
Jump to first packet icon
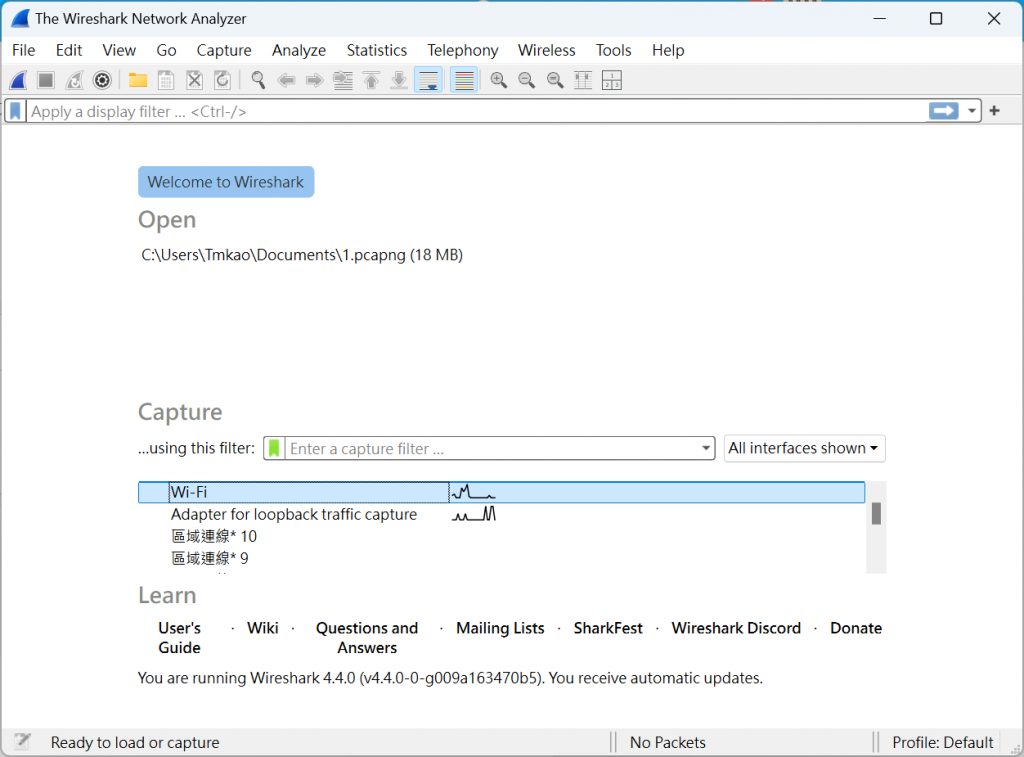point(371,80)
